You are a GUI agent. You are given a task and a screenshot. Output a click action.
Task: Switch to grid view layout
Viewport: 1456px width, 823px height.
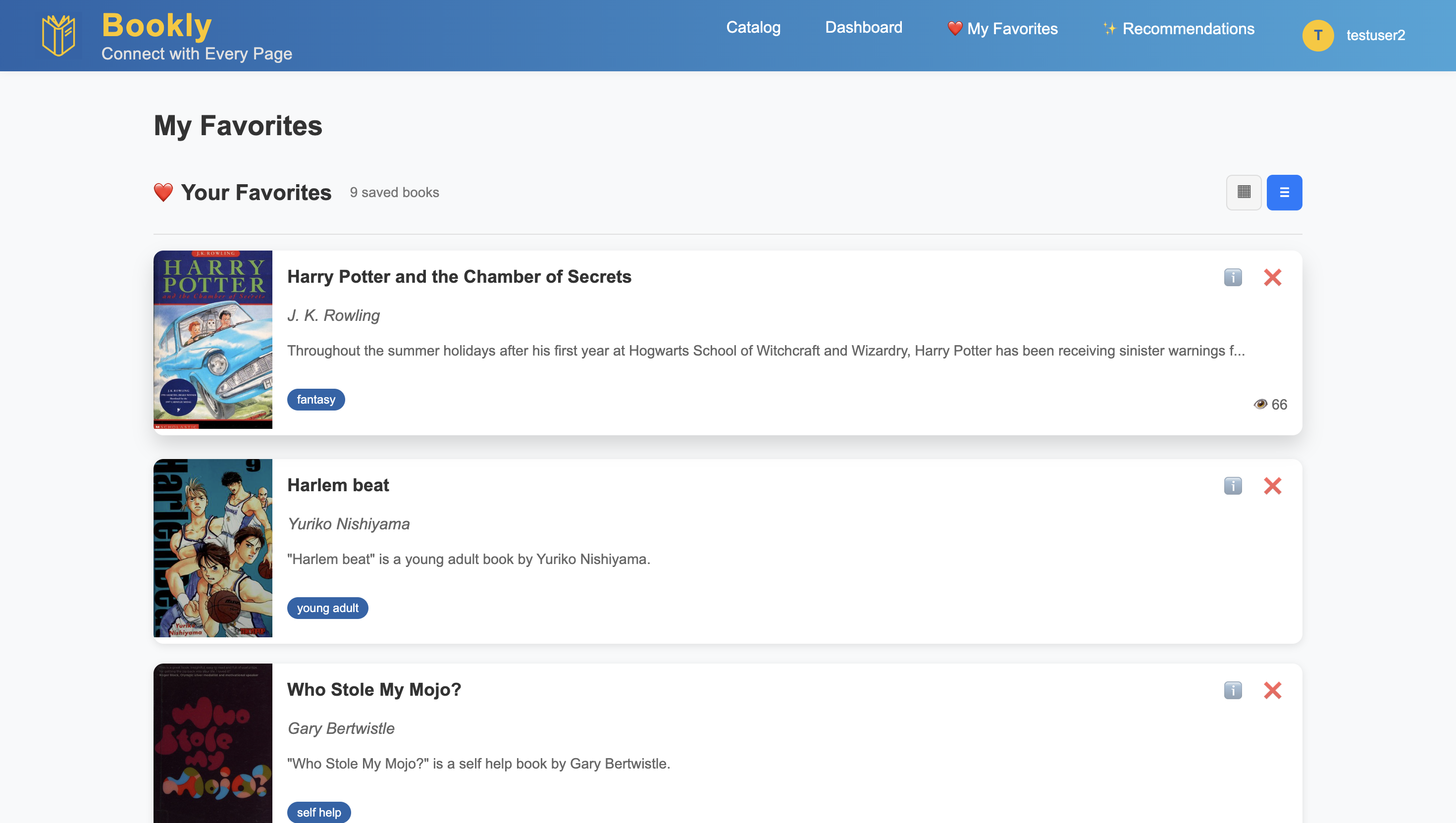pos(1244,193)
